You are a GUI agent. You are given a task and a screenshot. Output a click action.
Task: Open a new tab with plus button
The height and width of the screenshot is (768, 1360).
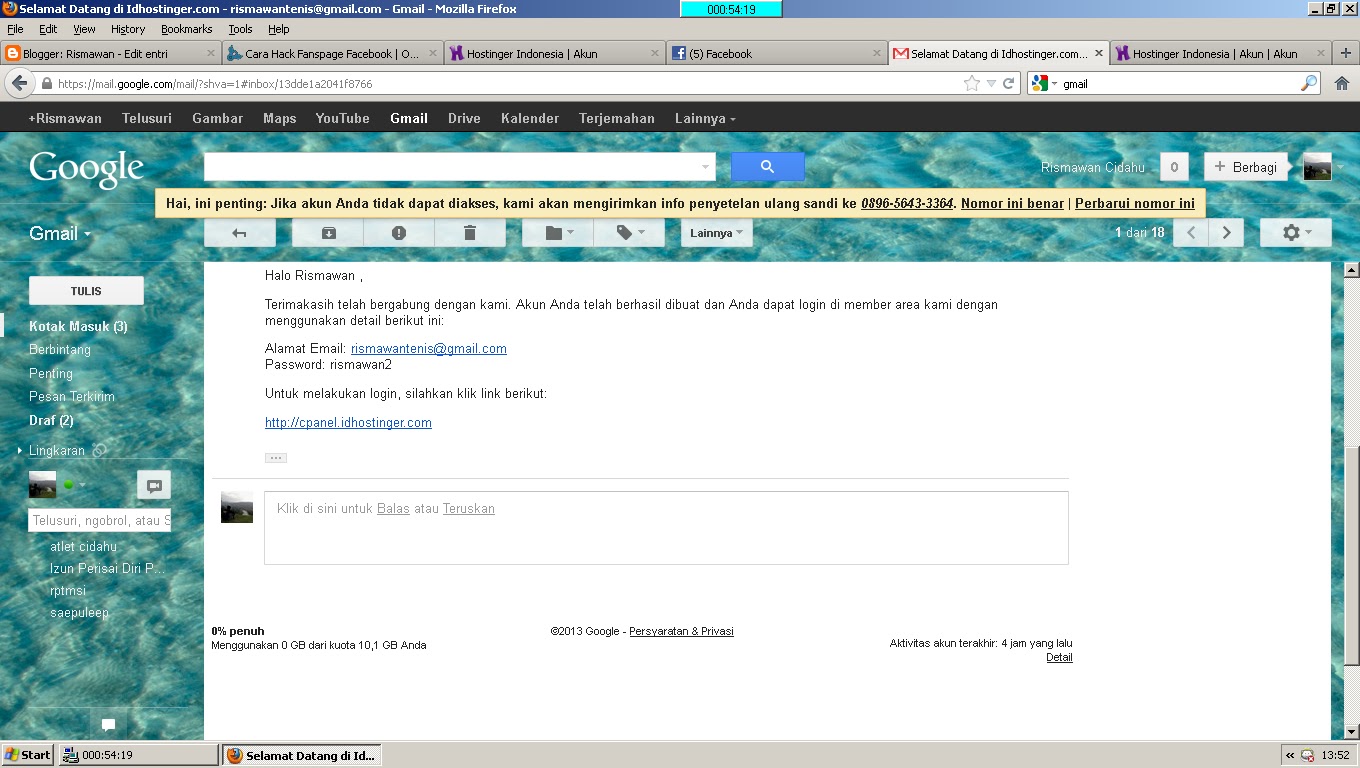click(x=1346, y=53)
